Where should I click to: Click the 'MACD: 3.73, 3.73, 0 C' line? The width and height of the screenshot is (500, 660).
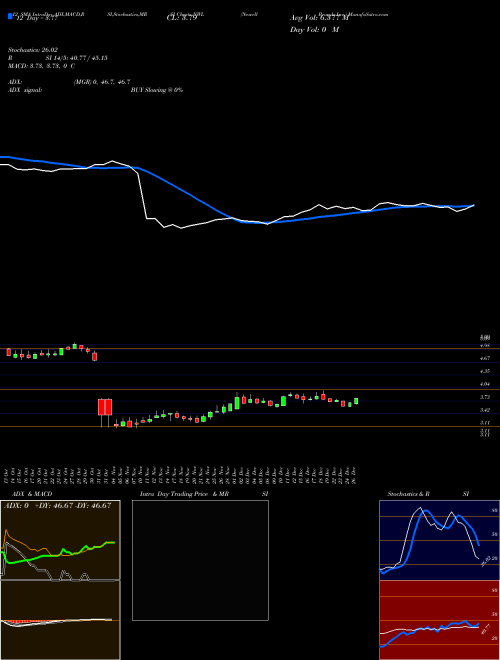tap(41, 66)
